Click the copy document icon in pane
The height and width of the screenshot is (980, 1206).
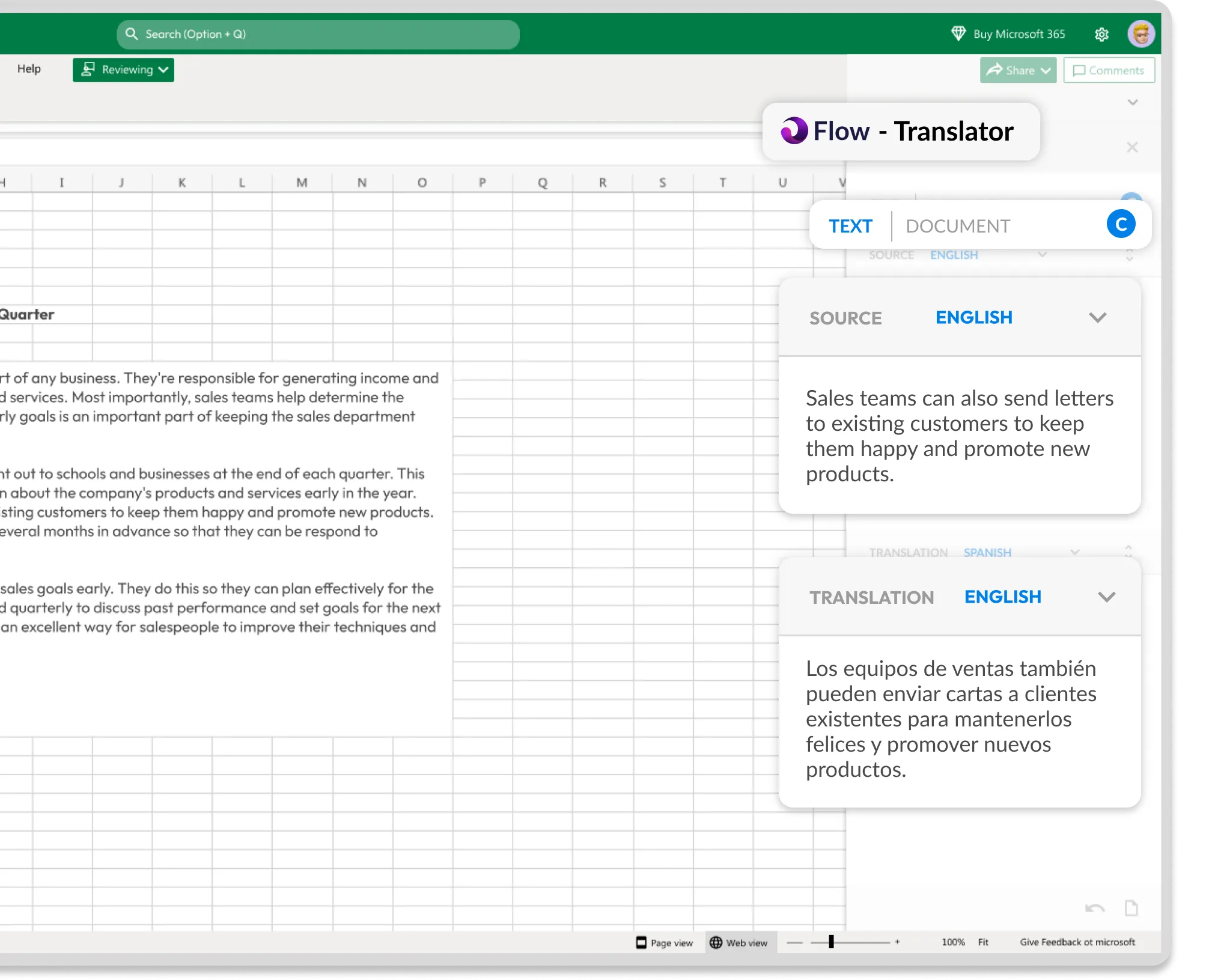click(x=1131, y=908)
